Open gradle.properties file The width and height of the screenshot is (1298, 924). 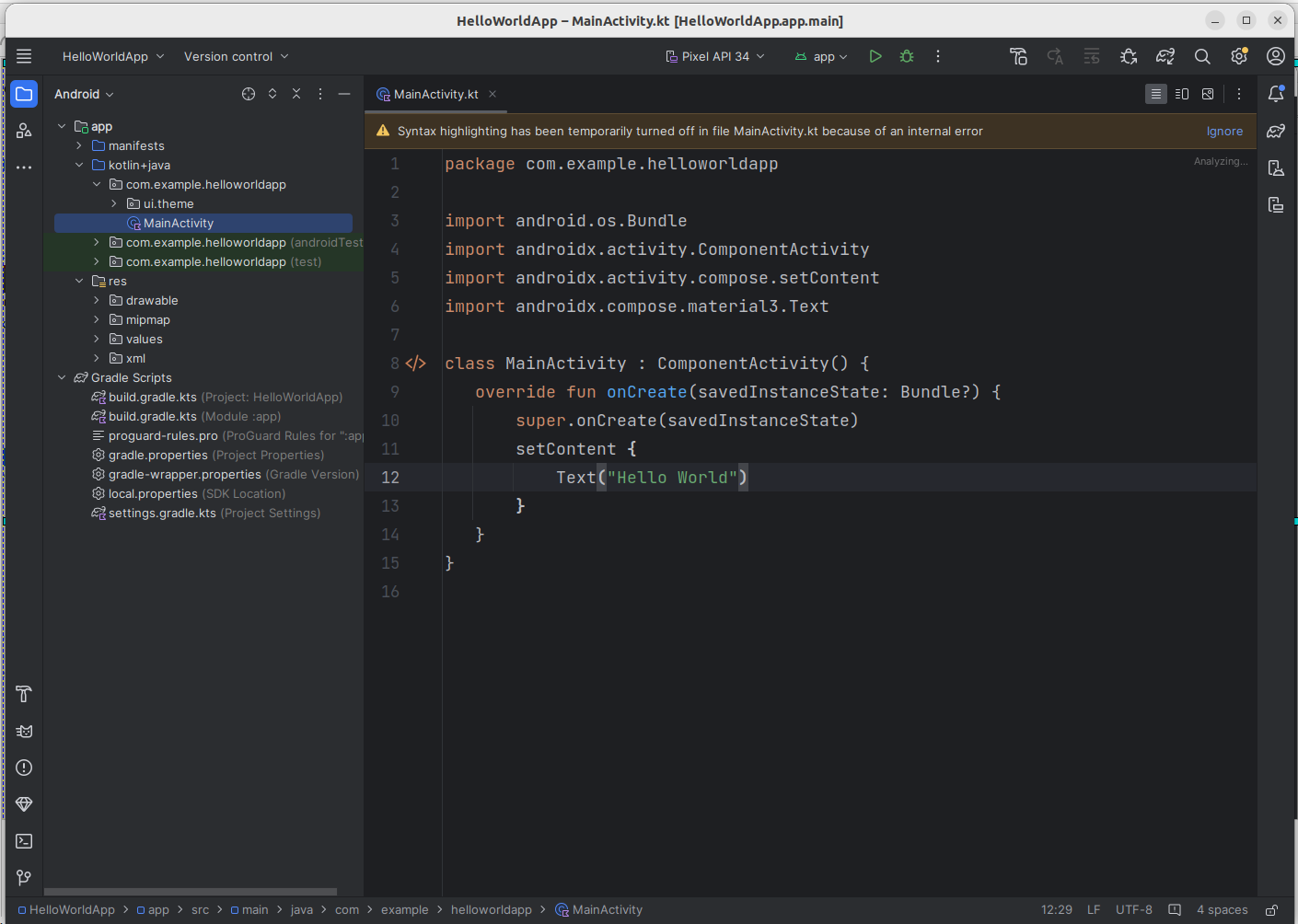[x=208, y=455]
